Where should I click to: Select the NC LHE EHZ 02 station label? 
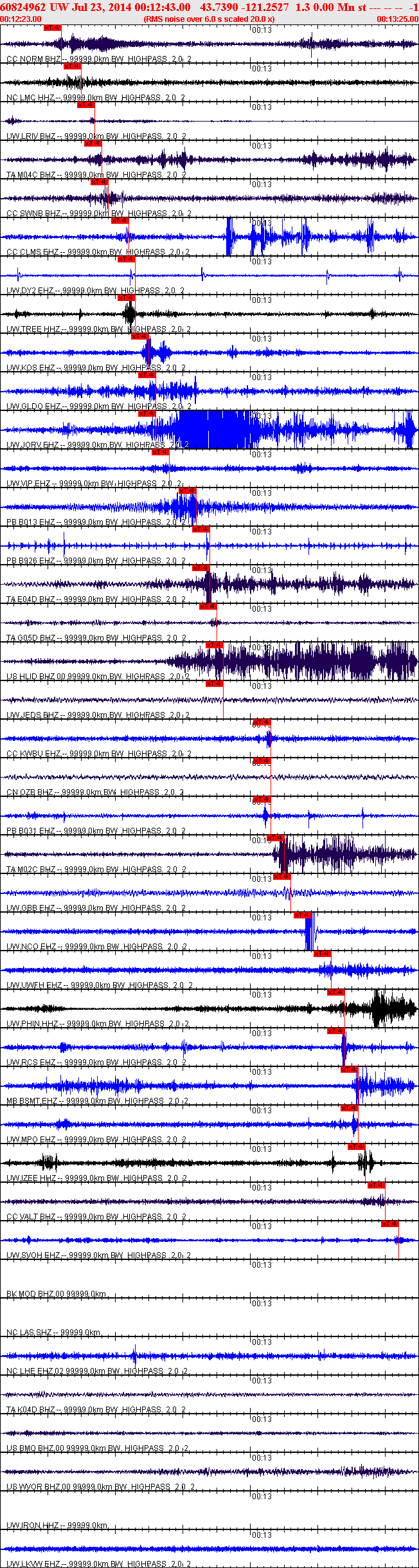coord(98,1371)
